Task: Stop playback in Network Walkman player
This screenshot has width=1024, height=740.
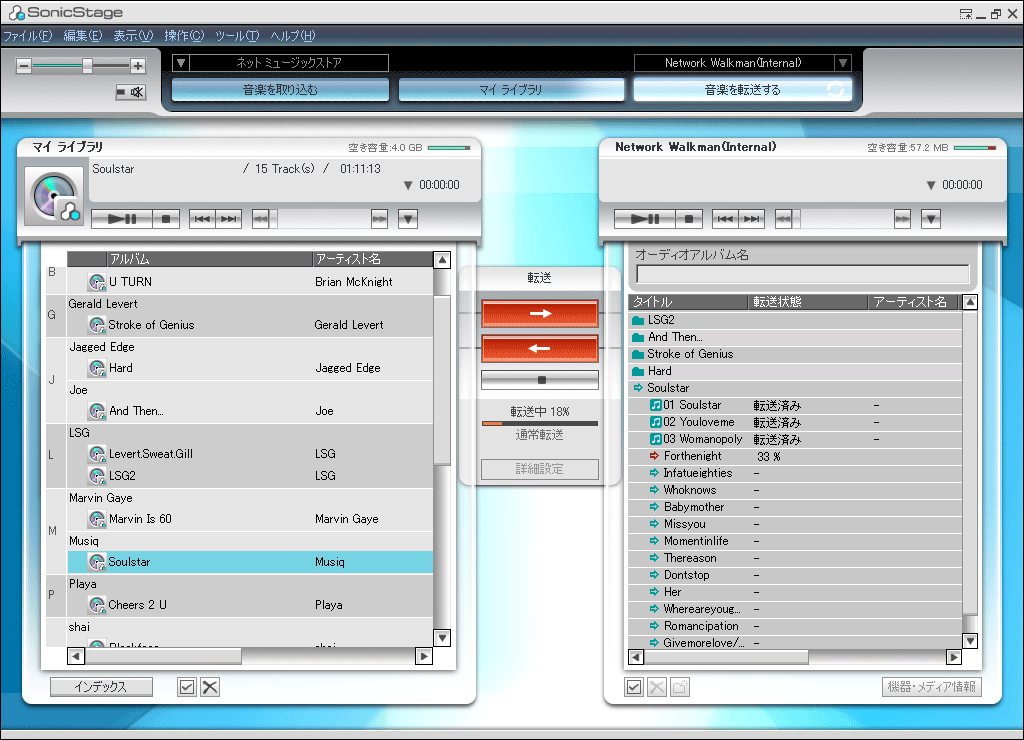Action: [689, 219]
